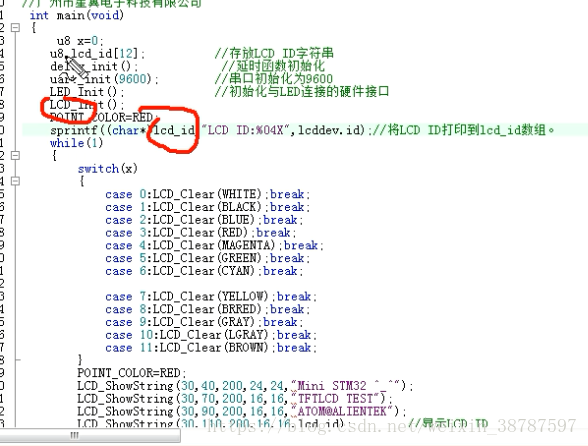Click on case 0 LCD_Clear(WHITE) line
Screen dimensions: 588x446
207,194
